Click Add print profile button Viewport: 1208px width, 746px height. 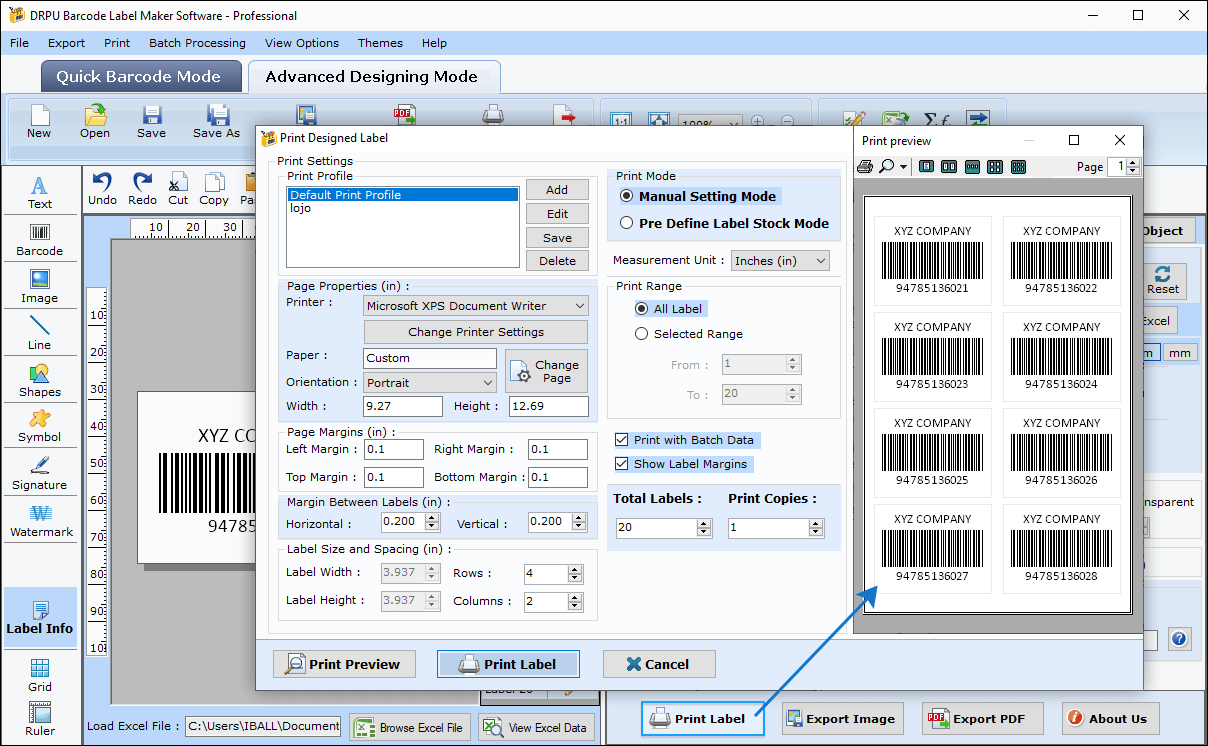coord(557,190)
